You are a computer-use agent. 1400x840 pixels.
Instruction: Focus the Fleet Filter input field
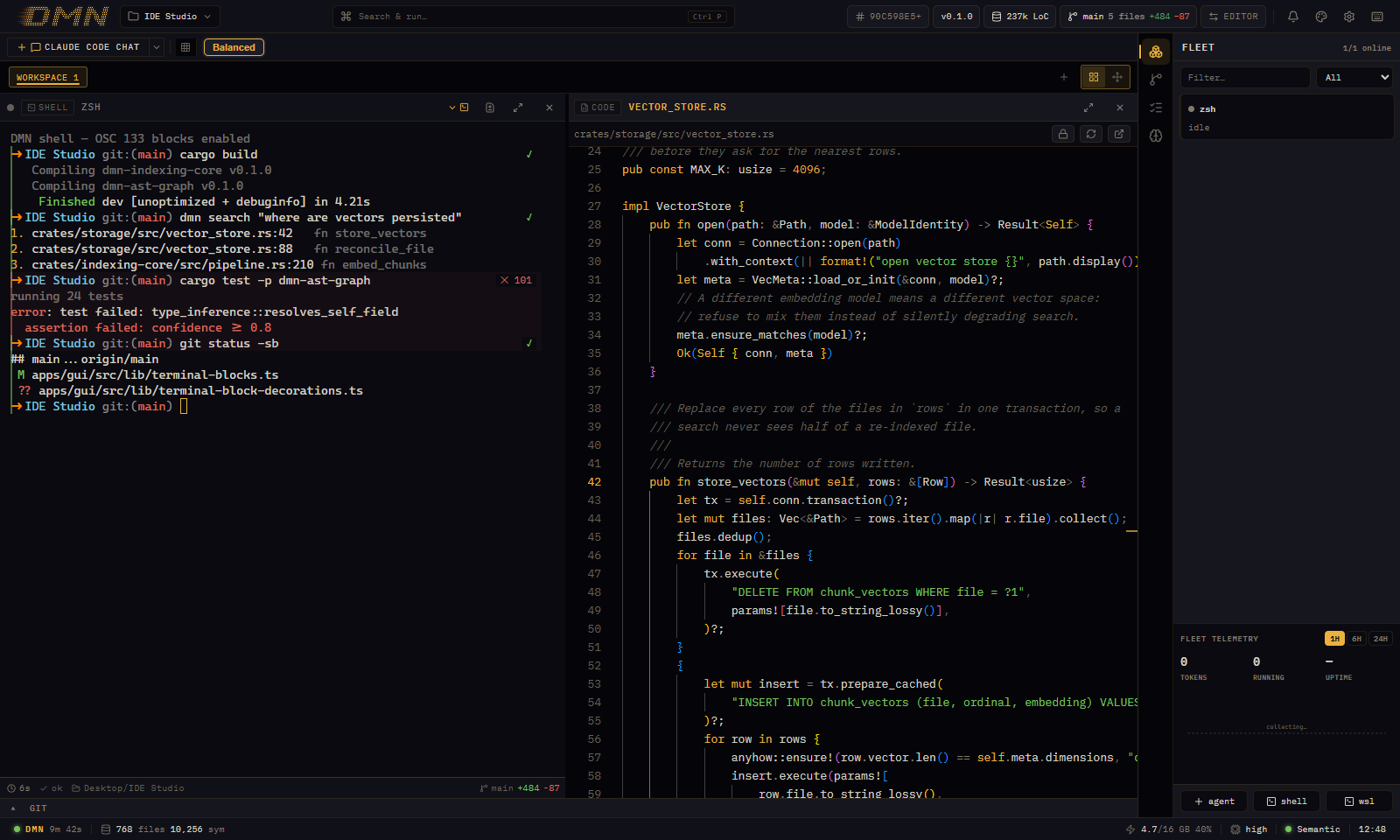pos(1245,78)
